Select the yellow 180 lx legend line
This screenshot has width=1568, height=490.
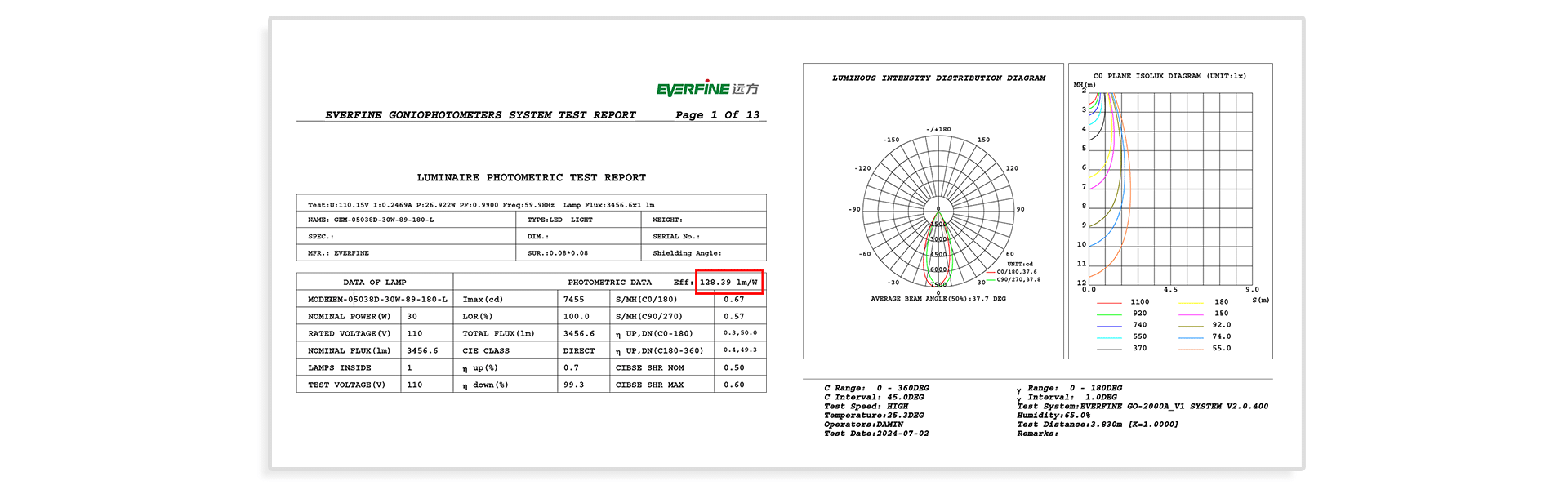(x=1191, y=302)
